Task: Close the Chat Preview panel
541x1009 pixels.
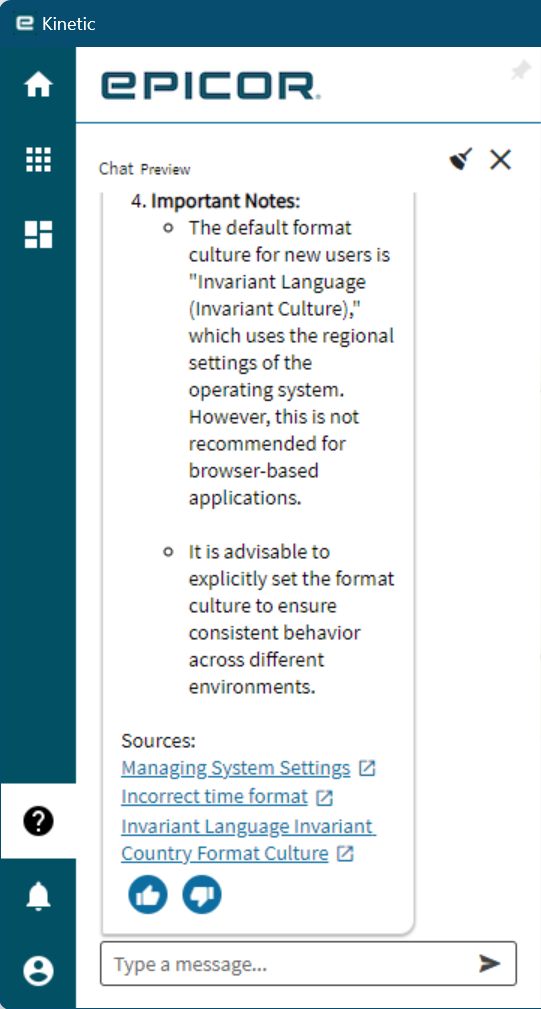Action: pos(500,159)
